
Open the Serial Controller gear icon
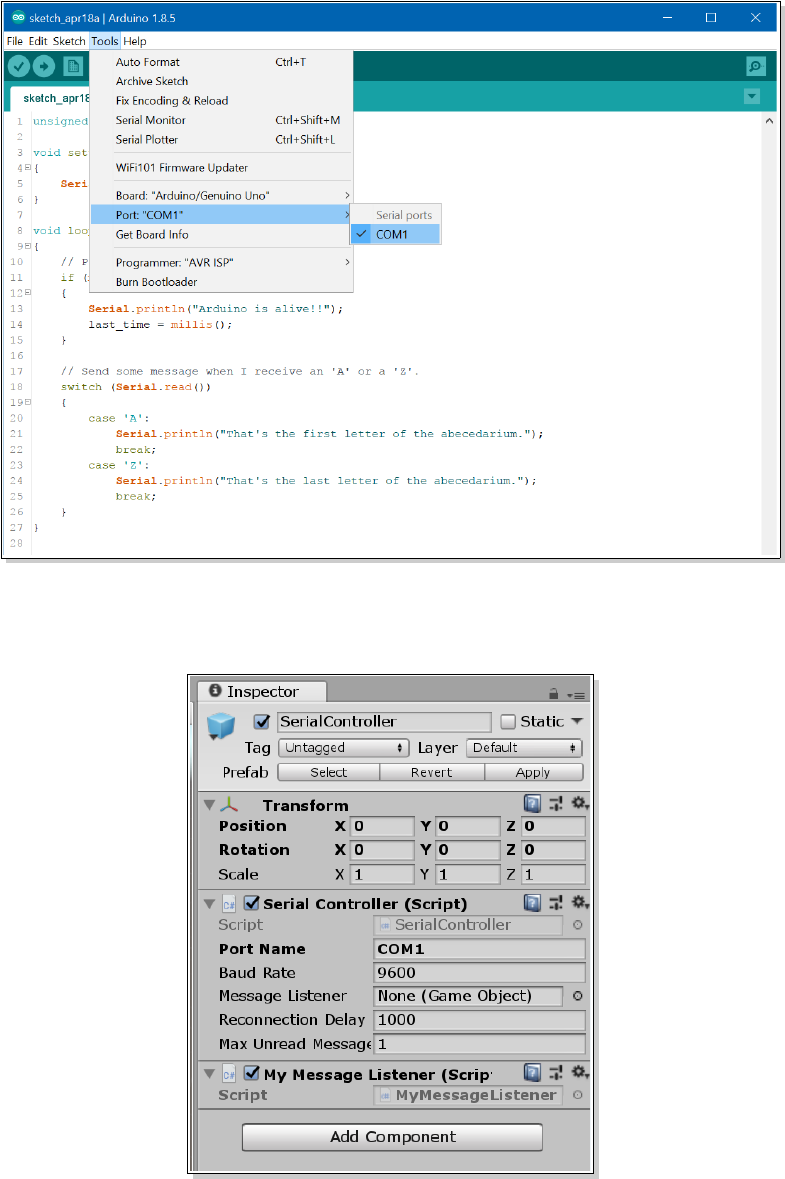[x=579, y=902]
